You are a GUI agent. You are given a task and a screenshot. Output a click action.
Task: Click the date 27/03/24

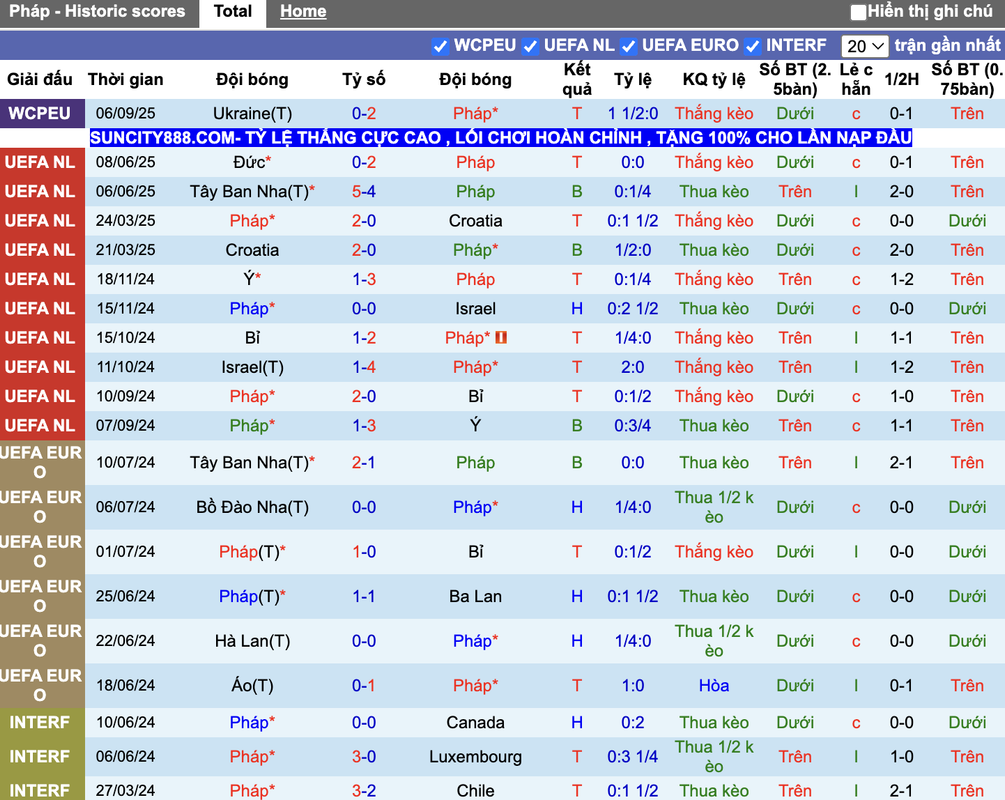[x=126, y=790]
